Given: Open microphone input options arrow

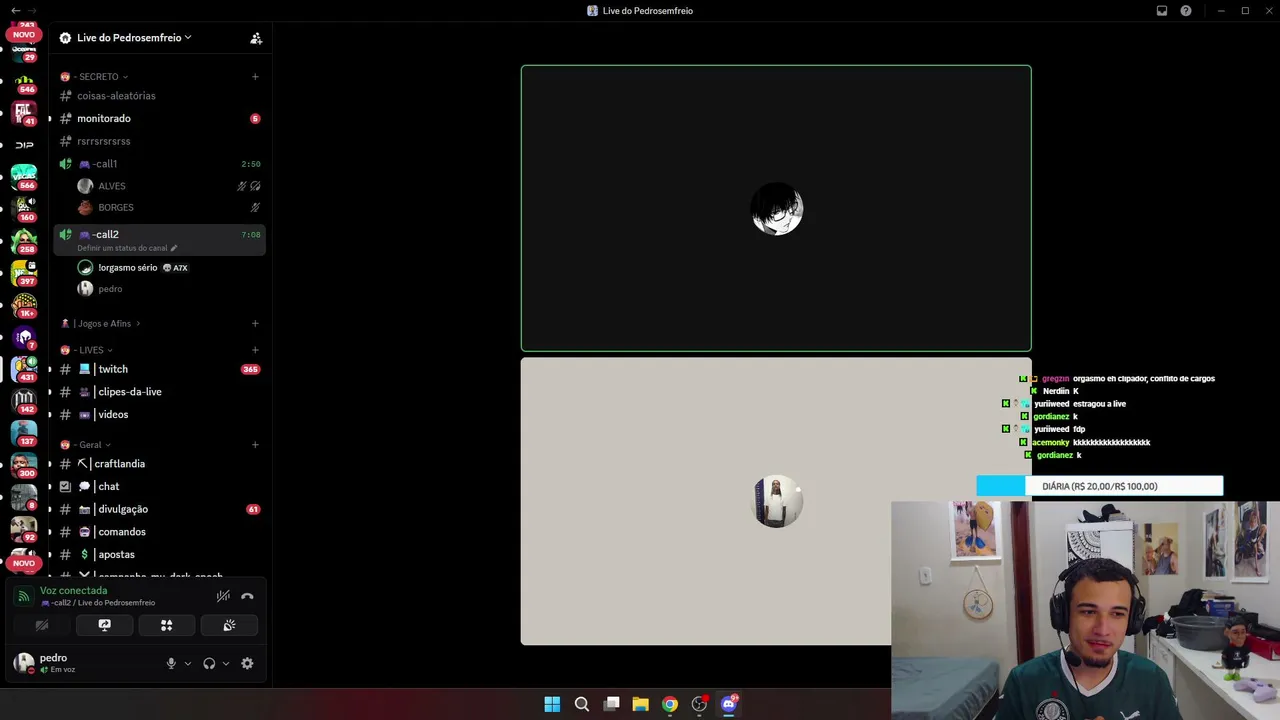Looking at the screenshot, I should tap(187, 663).
